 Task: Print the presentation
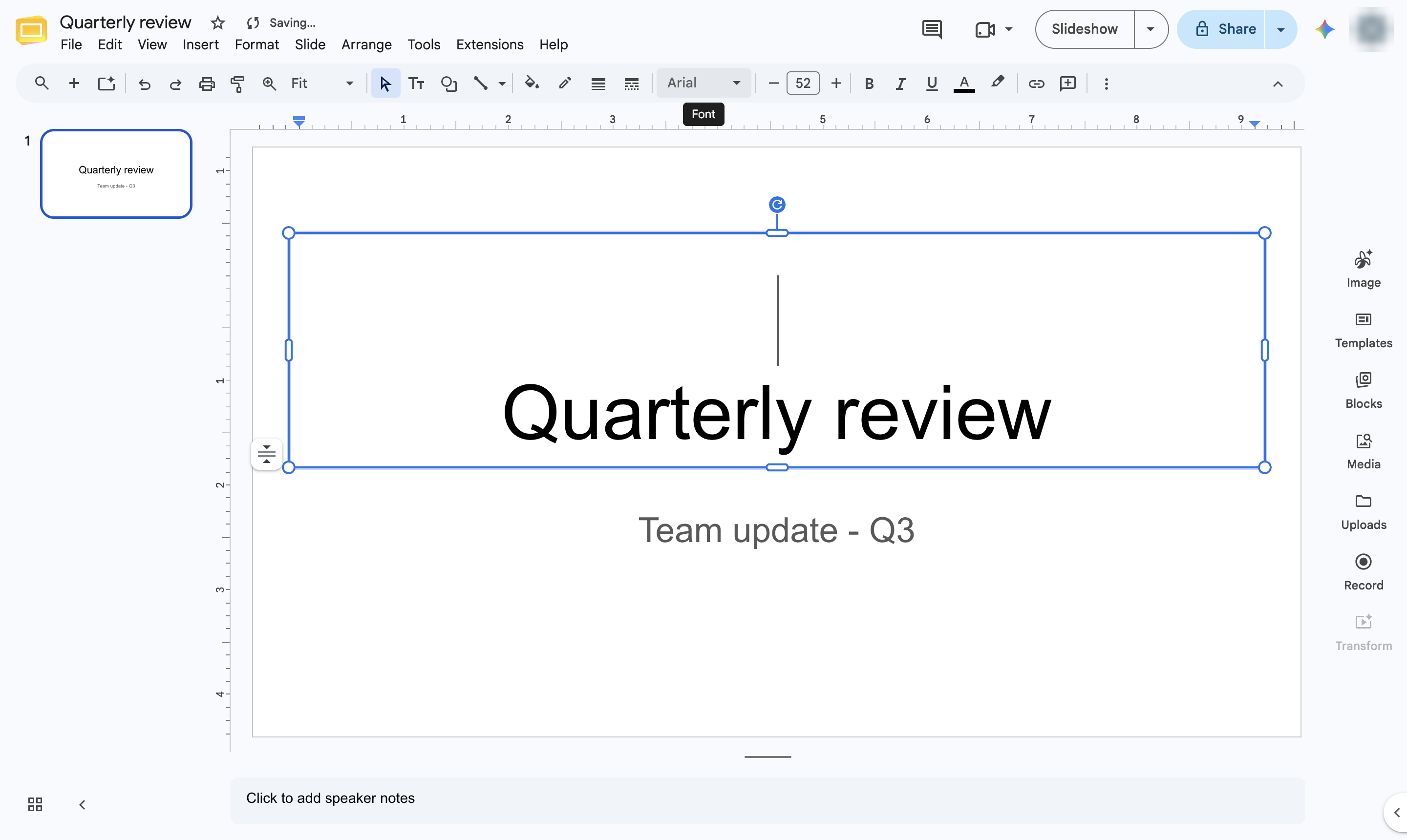click(x=207, y=84)
